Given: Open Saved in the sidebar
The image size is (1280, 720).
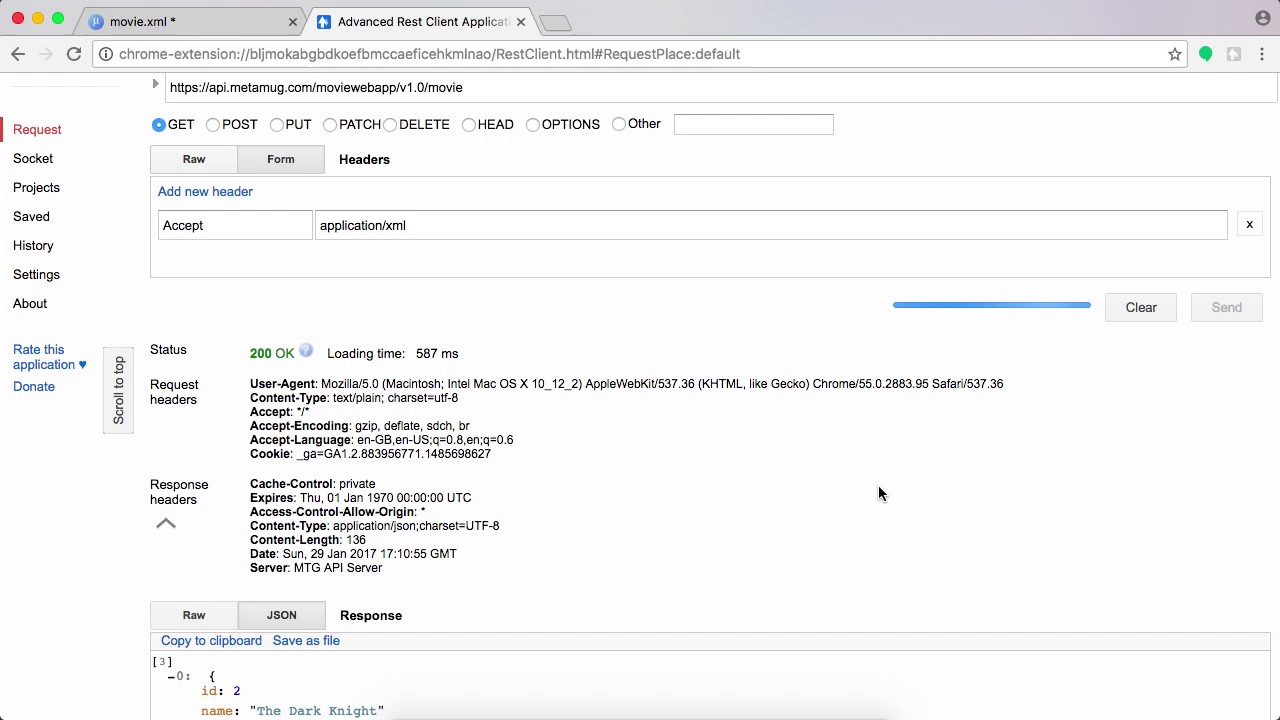Looking at the screenshot, I should pos(31,216).
